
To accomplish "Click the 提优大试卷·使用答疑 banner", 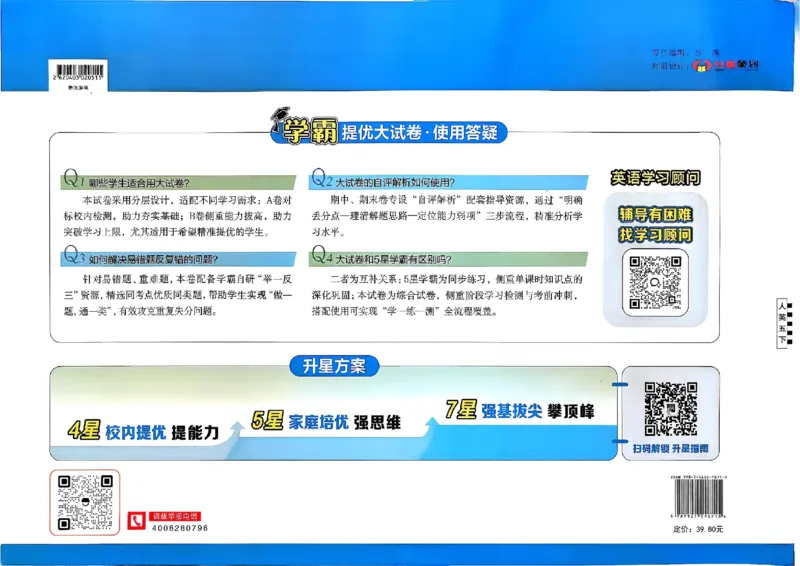I will [419, 133].
